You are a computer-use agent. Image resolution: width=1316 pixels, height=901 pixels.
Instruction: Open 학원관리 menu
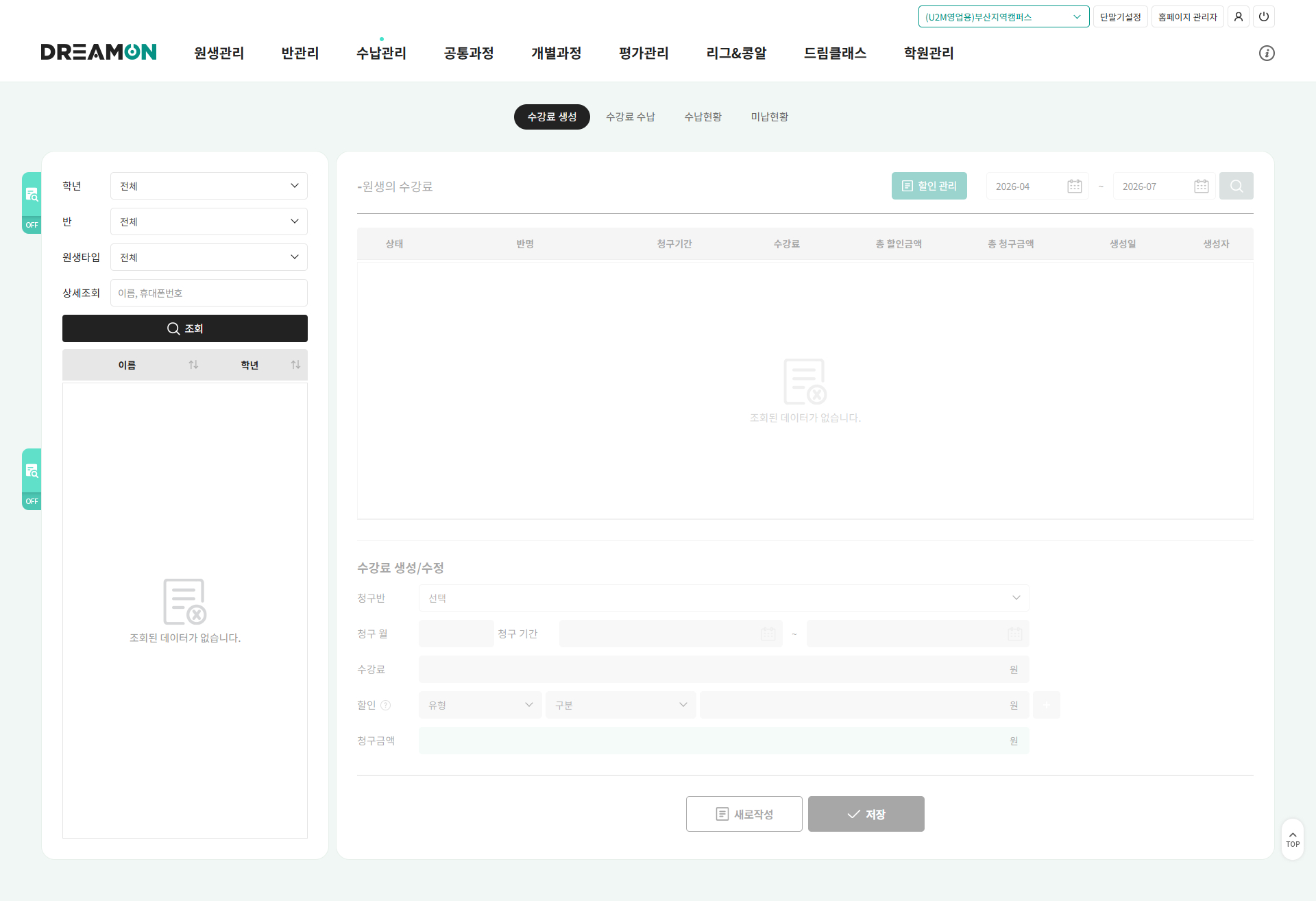point(929,53)
